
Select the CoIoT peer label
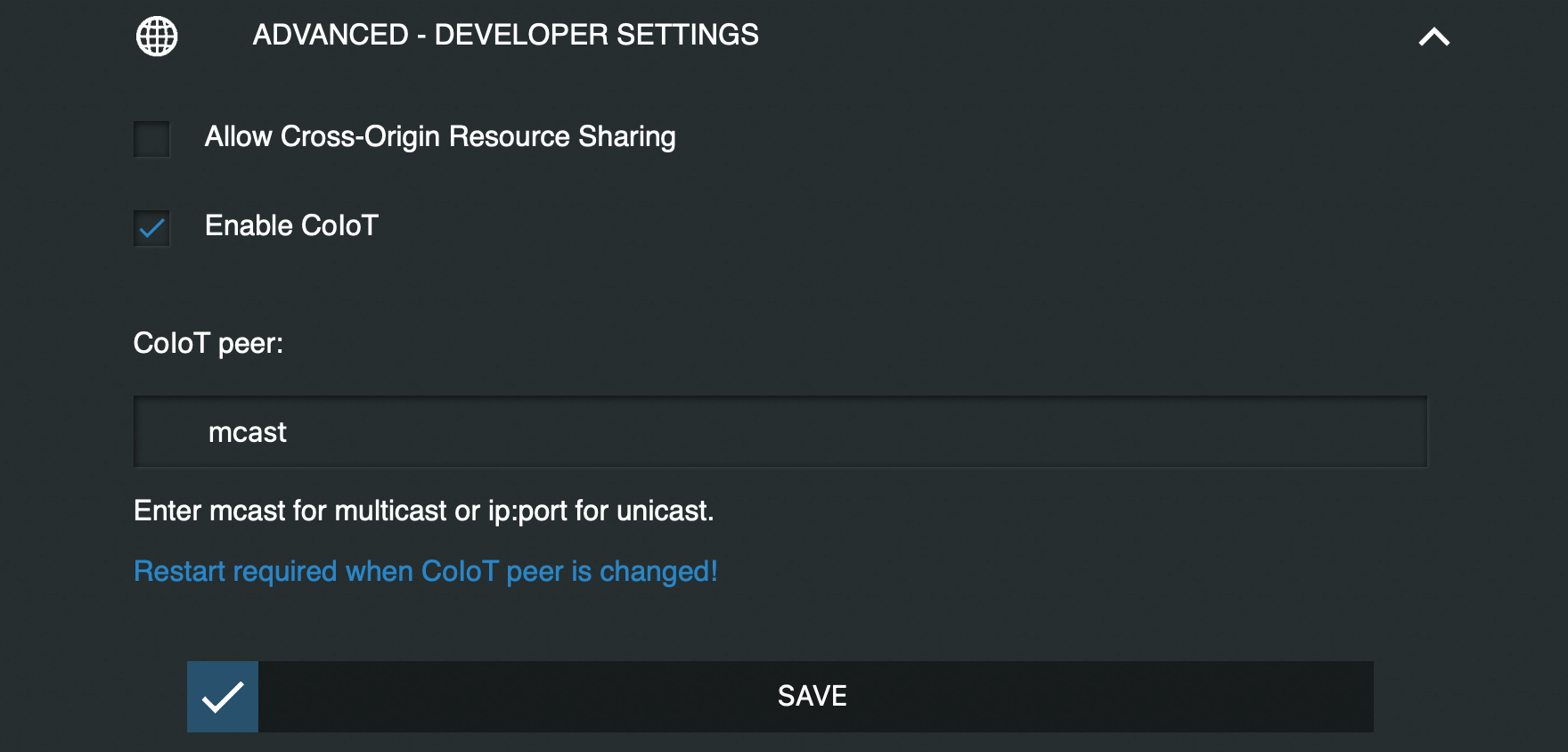click(208, 343)
